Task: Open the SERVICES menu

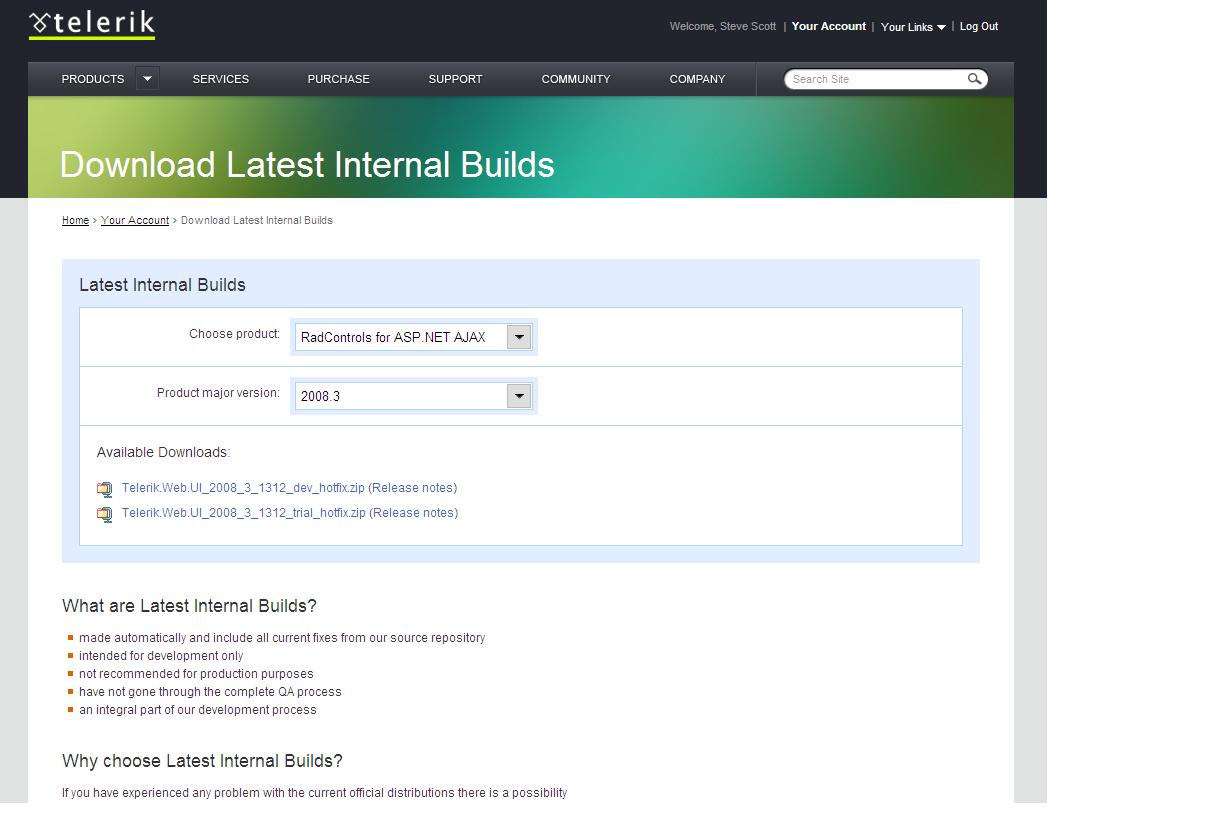Action: click(x=221, y=79)
